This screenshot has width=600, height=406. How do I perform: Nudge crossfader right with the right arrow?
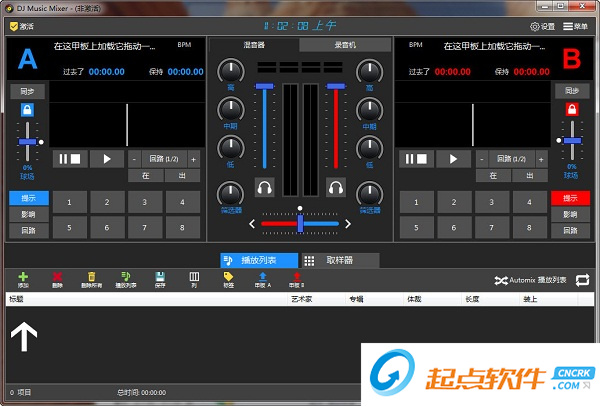pos(347,224)
